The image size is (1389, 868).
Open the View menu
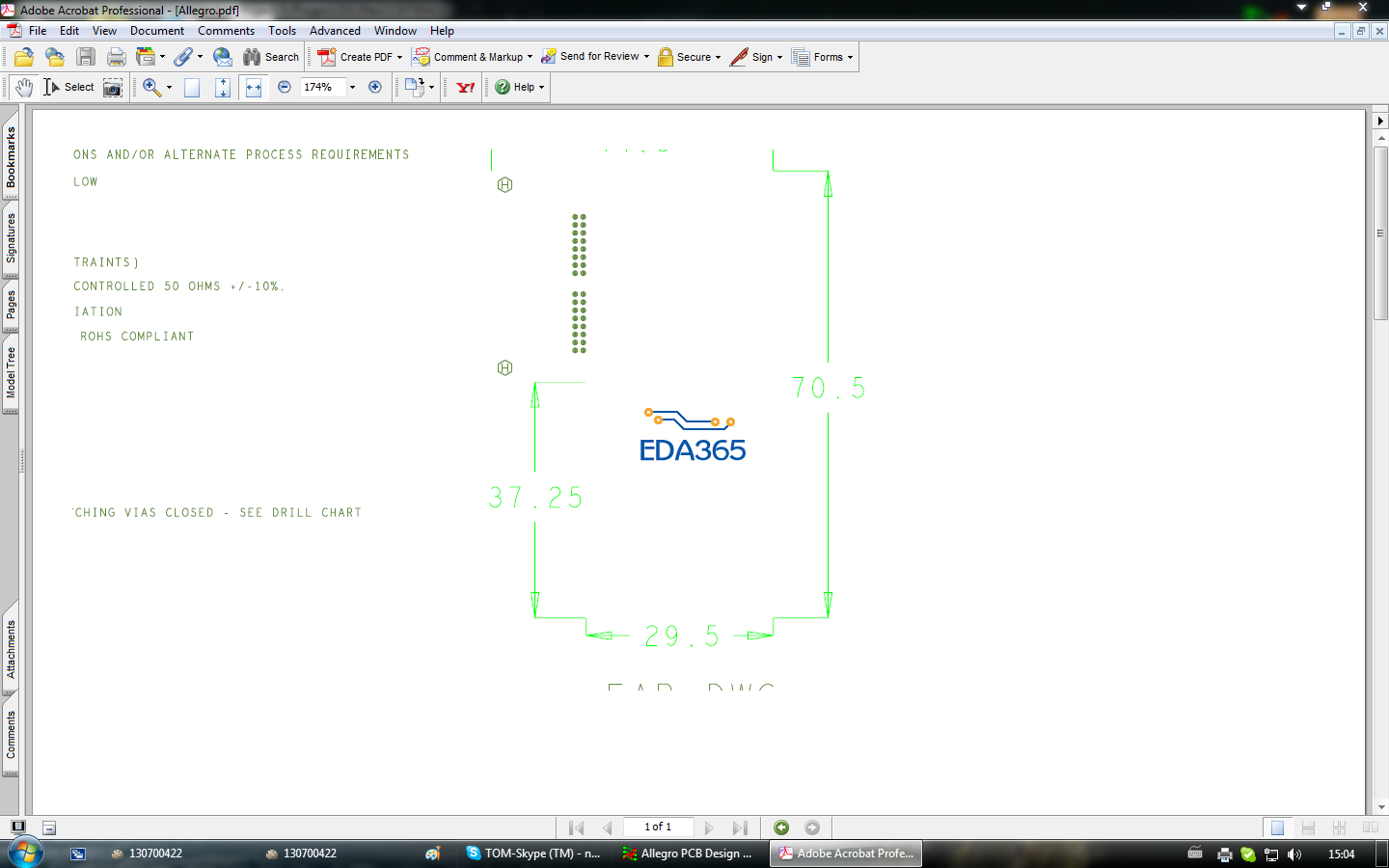(104, 31)
